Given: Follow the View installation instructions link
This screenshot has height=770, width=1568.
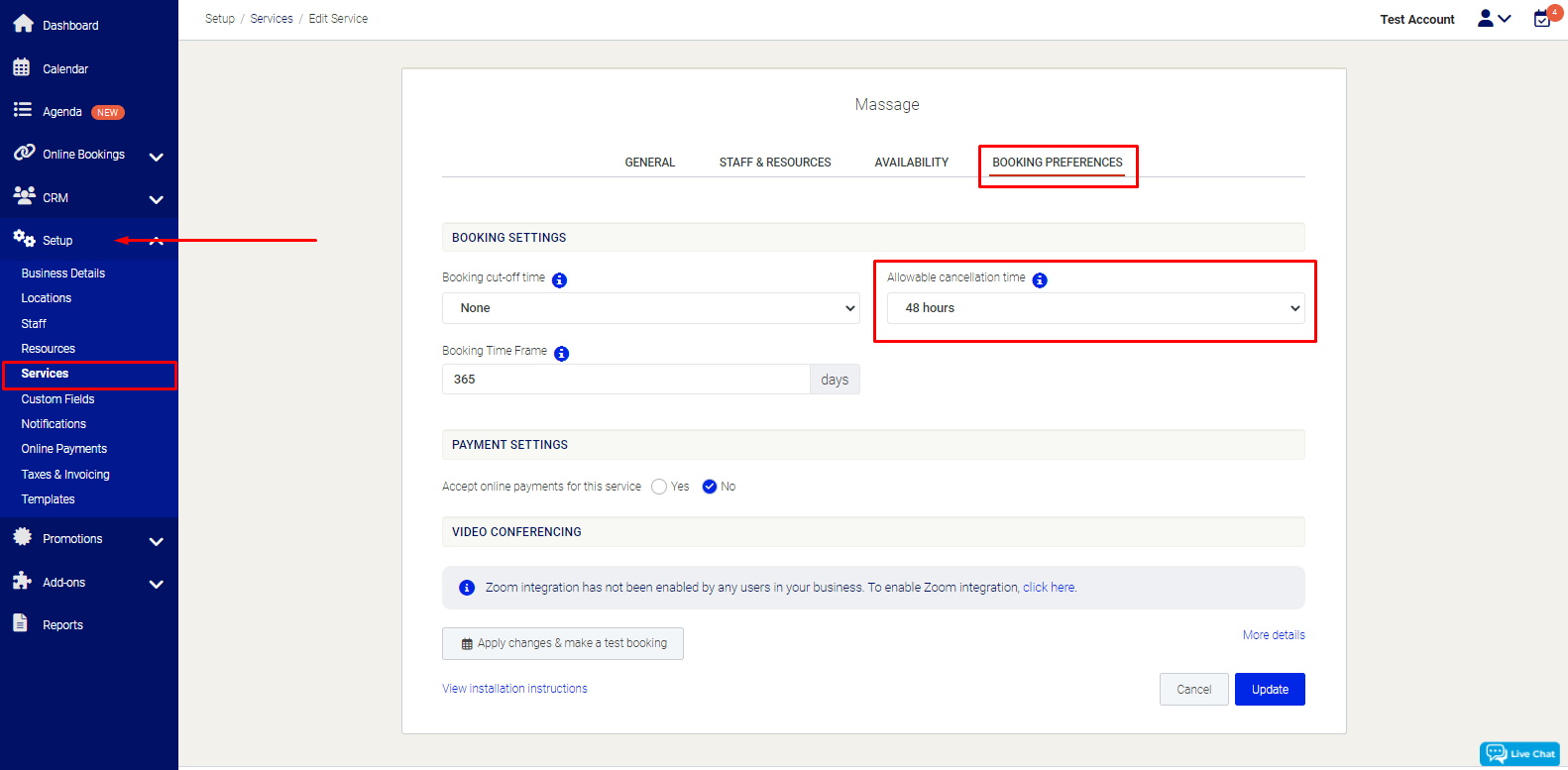Looking at the screenshot, I should click(x=514, y=689).
